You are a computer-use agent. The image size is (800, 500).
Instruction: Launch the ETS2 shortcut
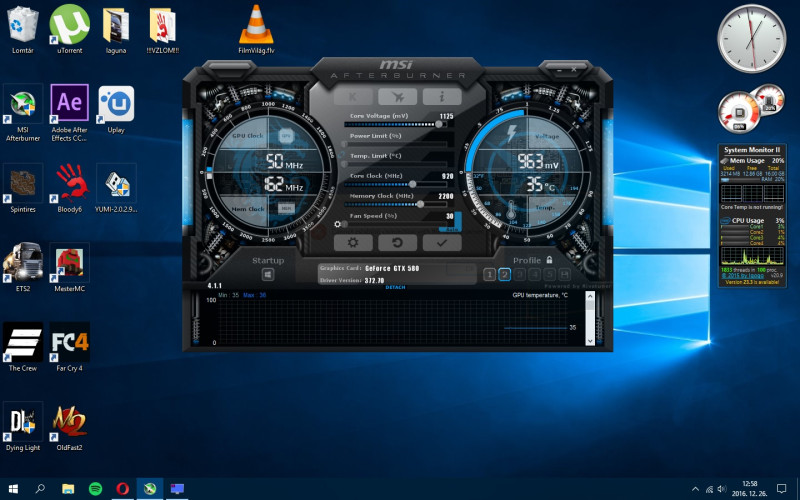point(22,268)
